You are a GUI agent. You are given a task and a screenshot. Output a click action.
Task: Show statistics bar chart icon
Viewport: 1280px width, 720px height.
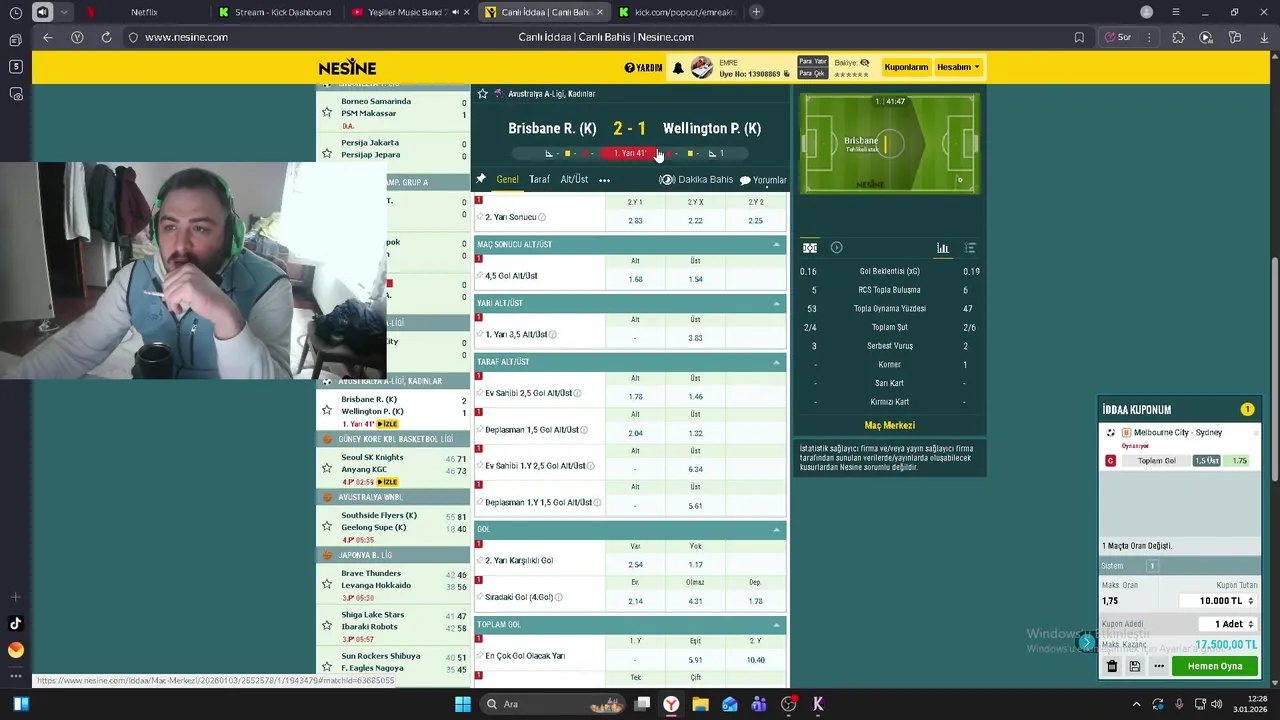pyautogui.click(x=942, y=248)
